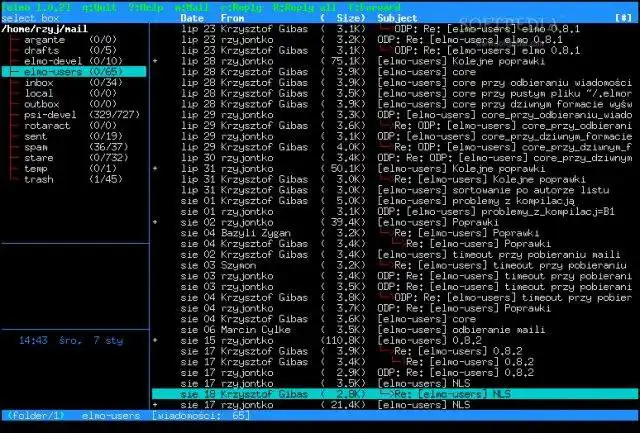The image size is (640, 433).
Task: Open sie 17 rzyjontko 'ODP: Re: 0.8.2'
Action: 395,373
